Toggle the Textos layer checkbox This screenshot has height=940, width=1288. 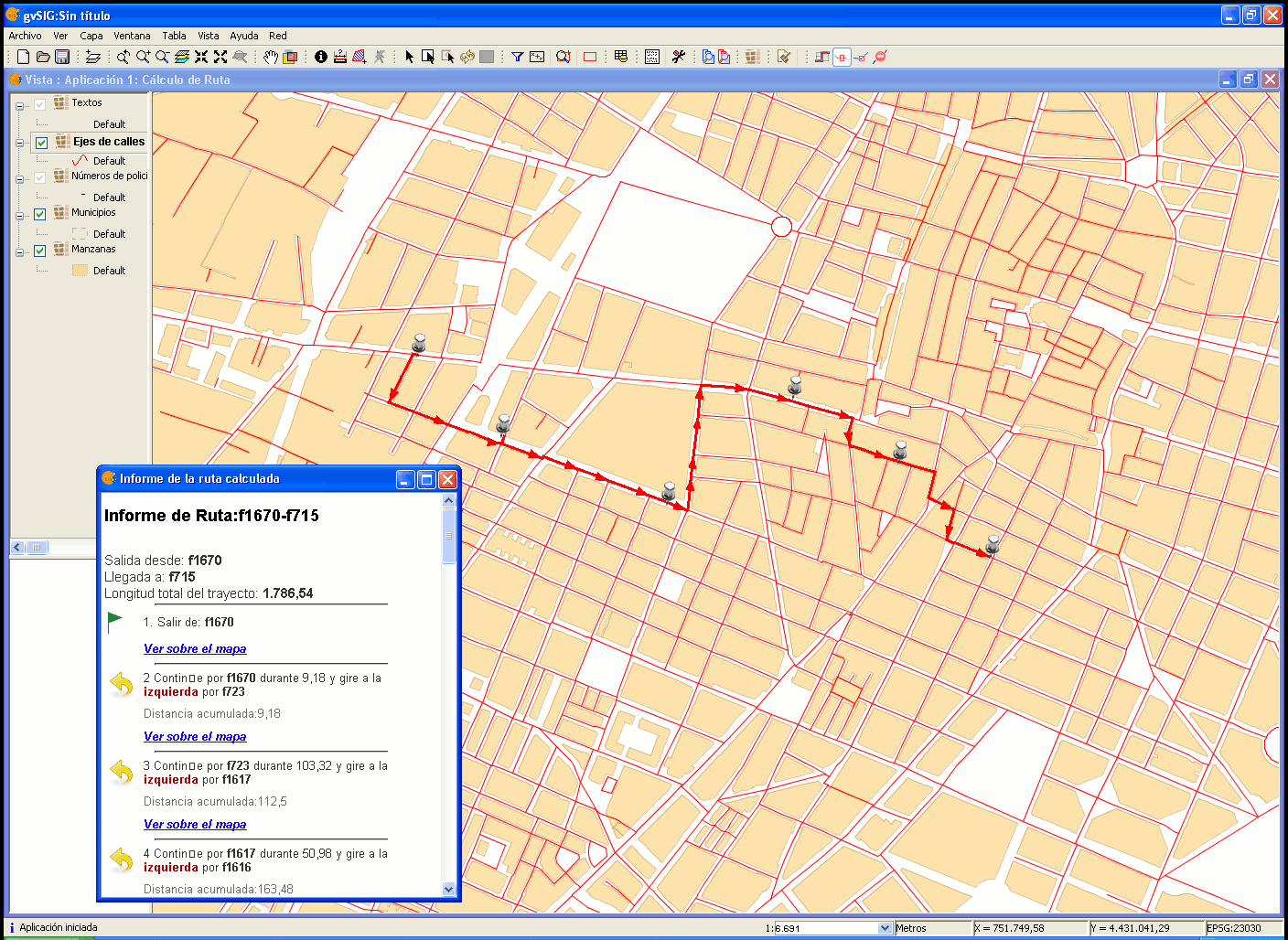tap(39, 104)
